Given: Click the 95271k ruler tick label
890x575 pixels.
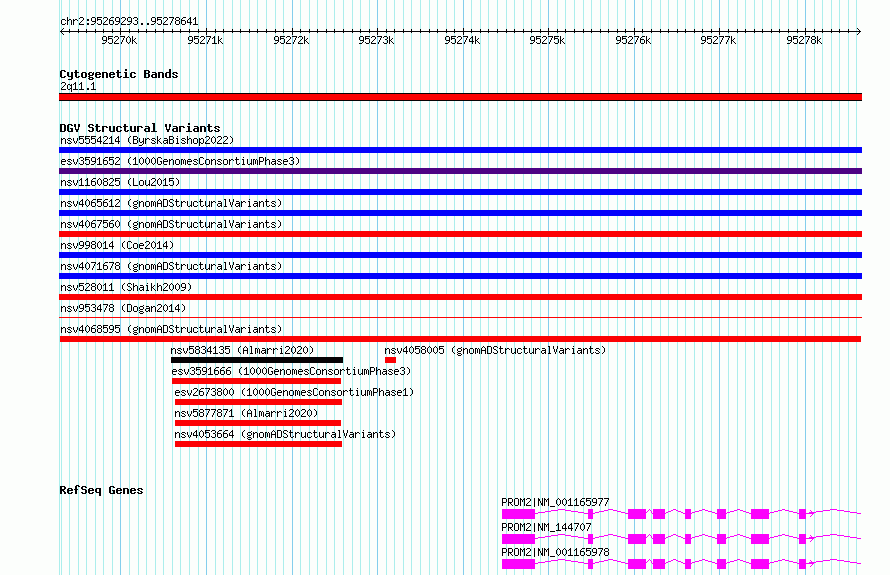Looking at the screenshot, I should 205,40.
